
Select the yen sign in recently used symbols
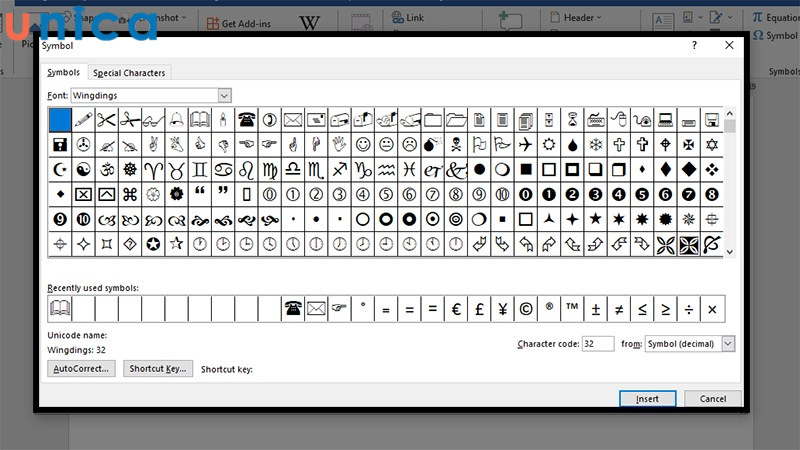(503, 309)
